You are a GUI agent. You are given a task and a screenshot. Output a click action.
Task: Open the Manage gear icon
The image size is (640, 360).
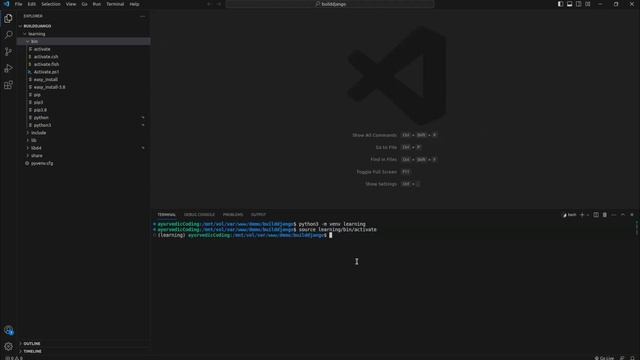click(8, 347)
